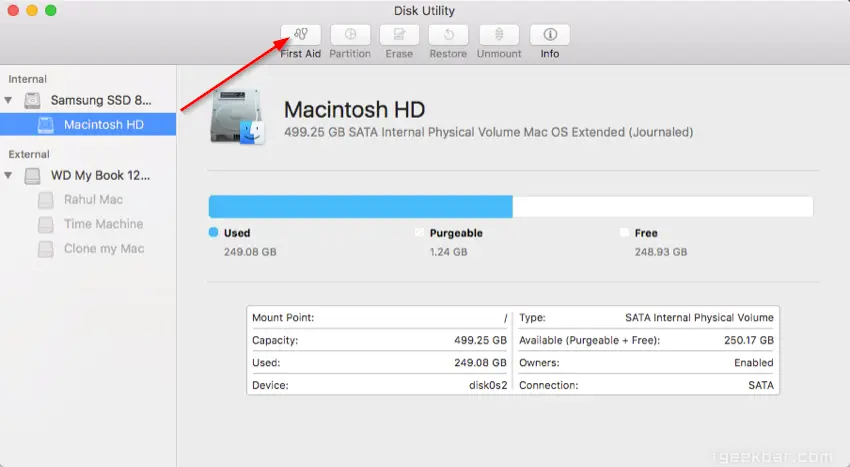Screen dimensions: 850x467
Task: Open the Partition tool
Action: 350,35
